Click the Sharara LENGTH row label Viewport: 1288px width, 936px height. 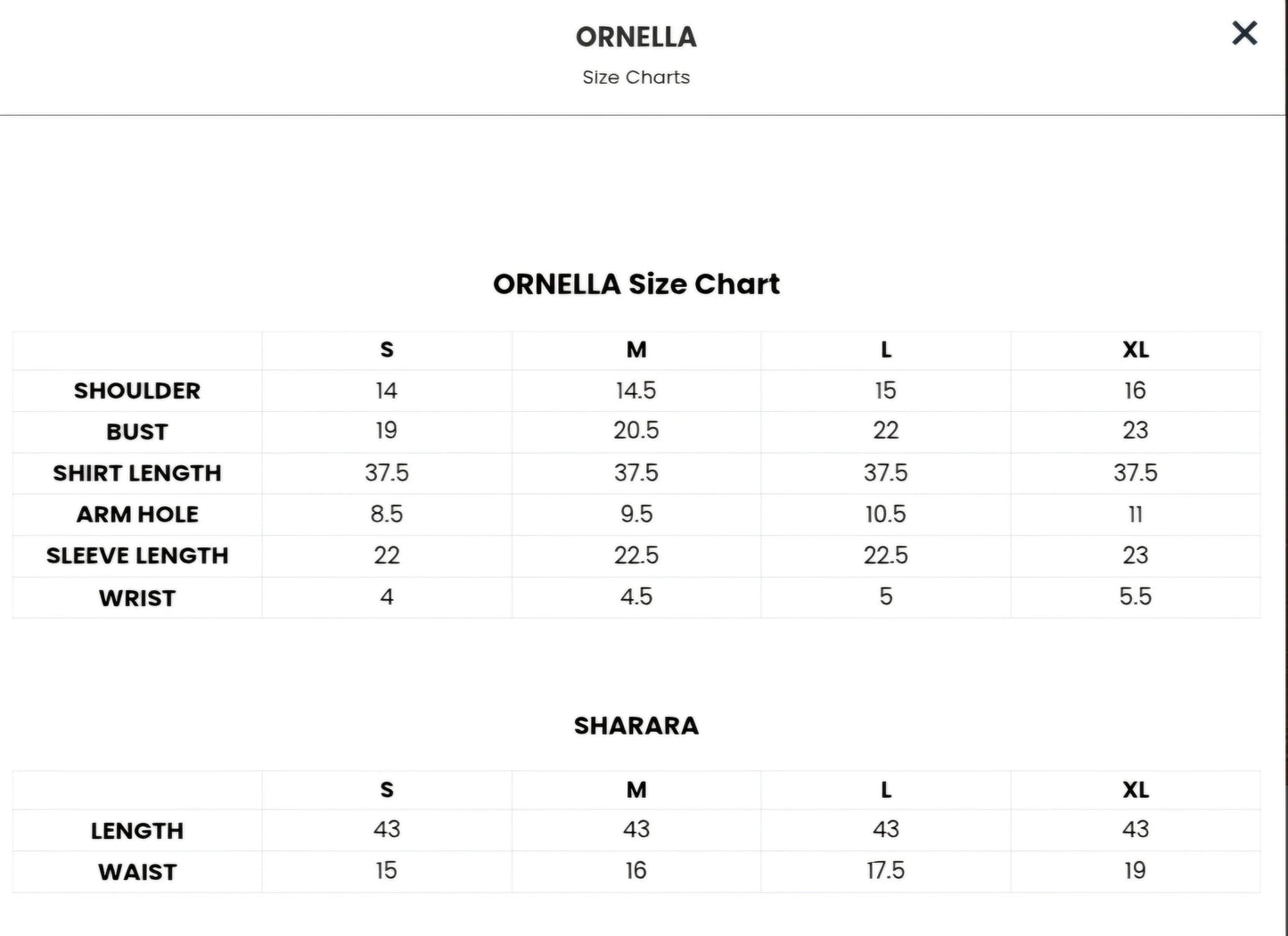tap(137, 831)
